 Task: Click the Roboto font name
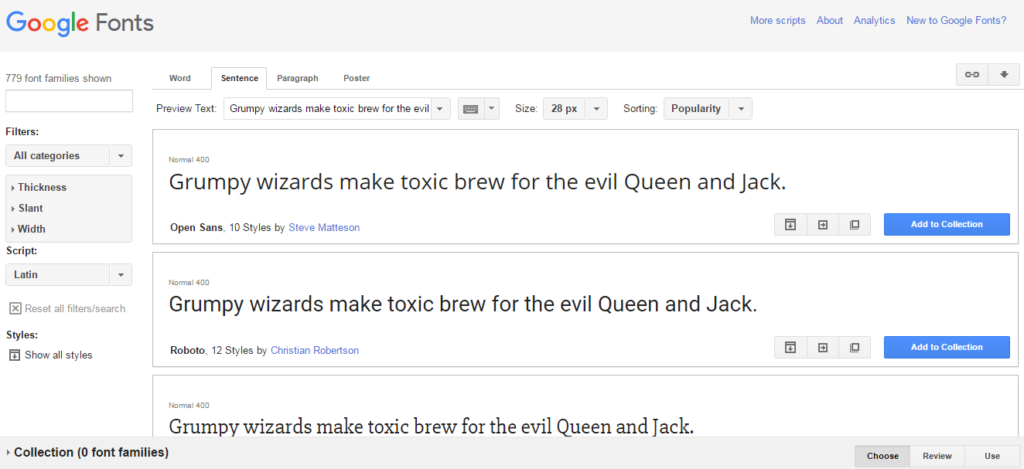click(188, 350)
